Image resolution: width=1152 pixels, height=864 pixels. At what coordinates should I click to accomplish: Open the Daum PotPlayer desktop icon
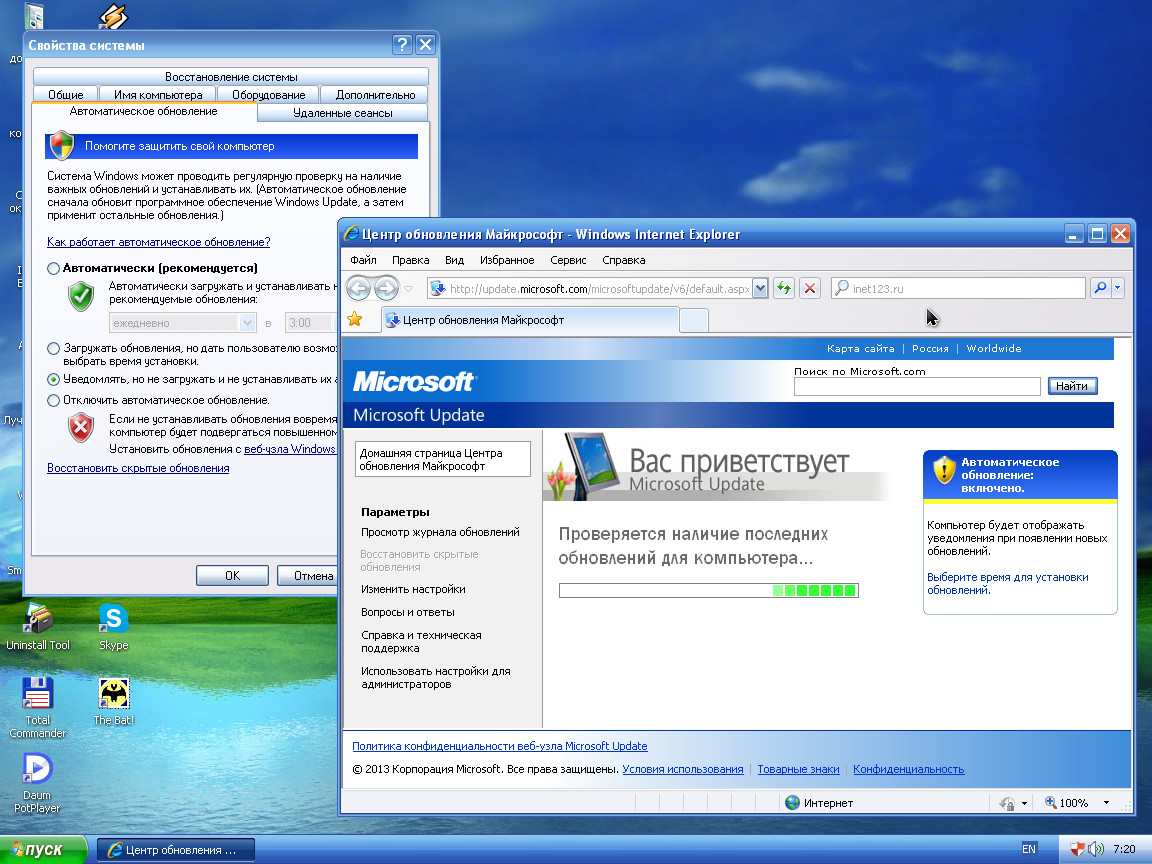[x=37, y=768]
